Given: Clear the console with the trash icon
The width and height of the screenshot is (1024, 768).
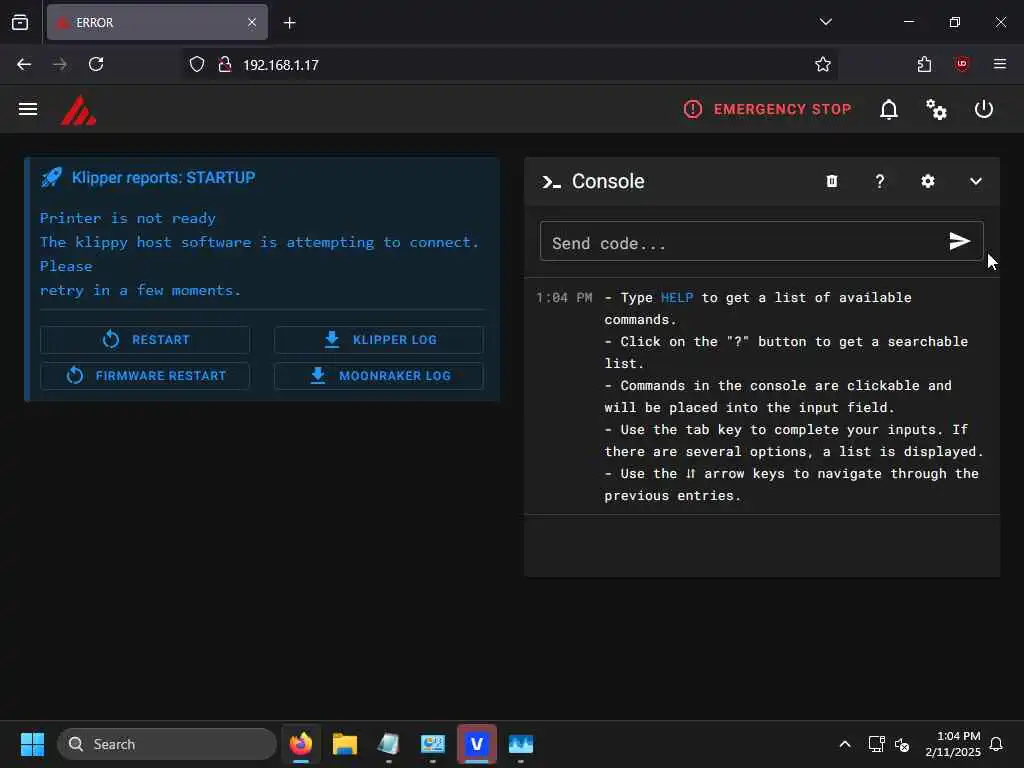Looking at the screenshot, I should point(831,181).
